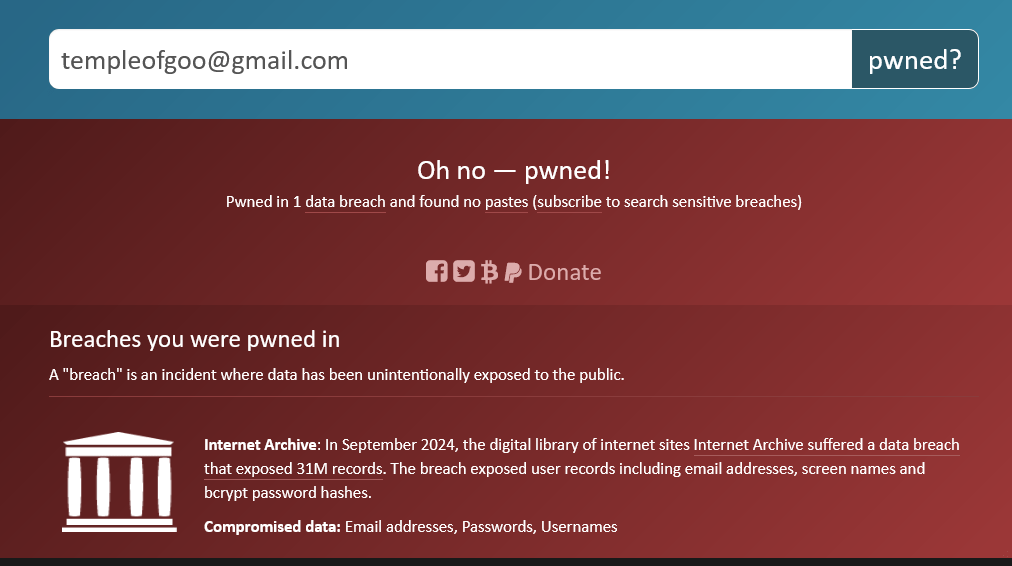Open the "Internet Archive suffered a data breach" link

coord(826,445)
